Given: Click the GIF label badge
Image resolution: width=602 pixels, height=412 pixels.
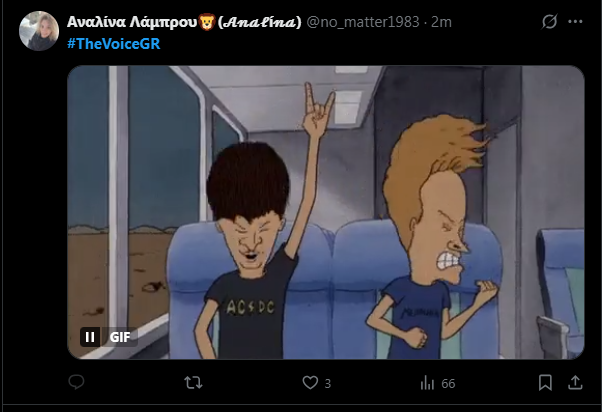Looking at the screenshot, I should (x=120, y=337).
